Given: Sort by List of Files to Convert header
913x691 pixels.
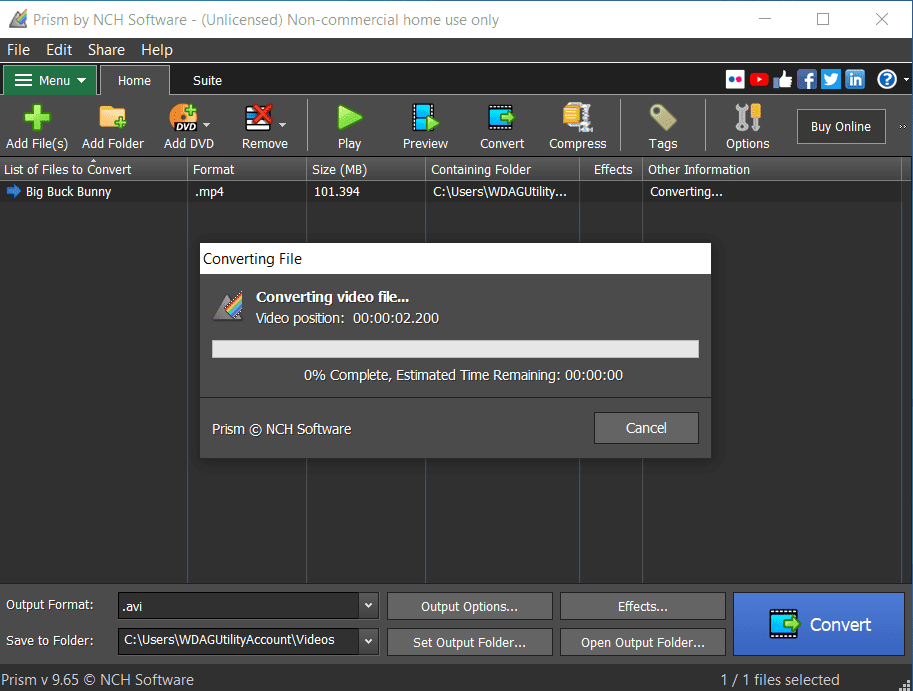Looking at the screenshot, I should coord(94,169).
